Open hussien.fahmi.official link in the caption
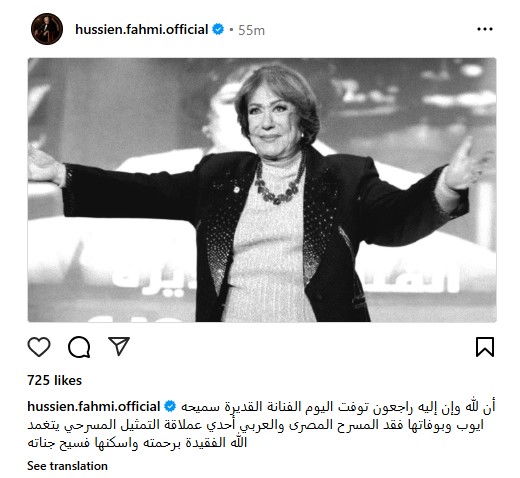The image size is (520, 478). (x=94, y=407)
